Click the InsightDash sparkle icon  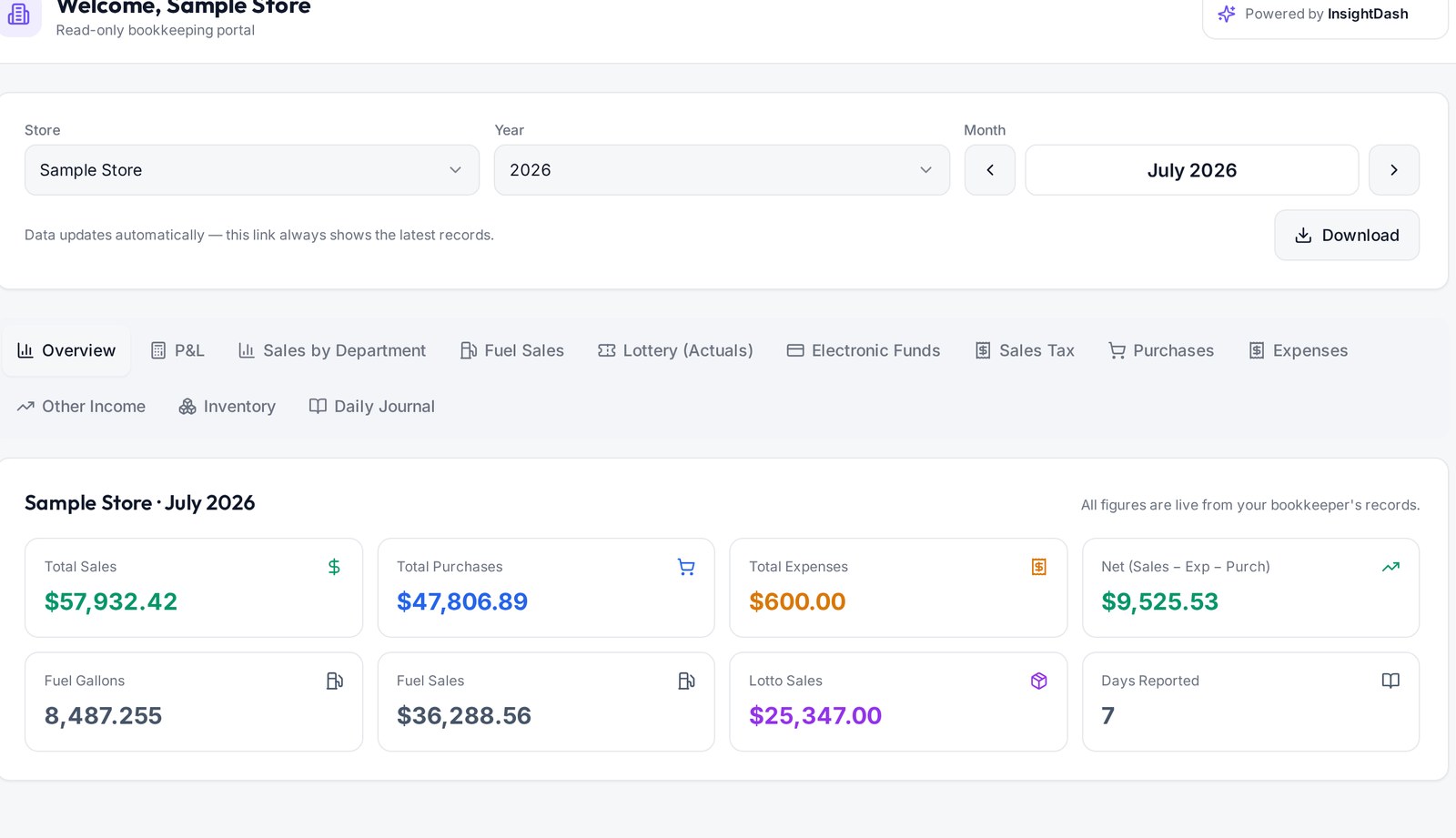[1227, 14]
